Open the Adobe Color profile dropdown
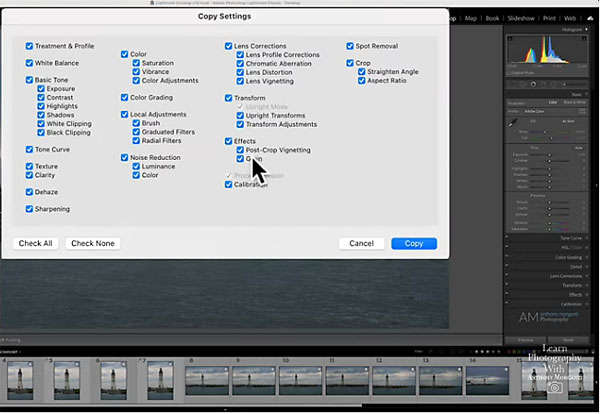 tap(534, 111)
